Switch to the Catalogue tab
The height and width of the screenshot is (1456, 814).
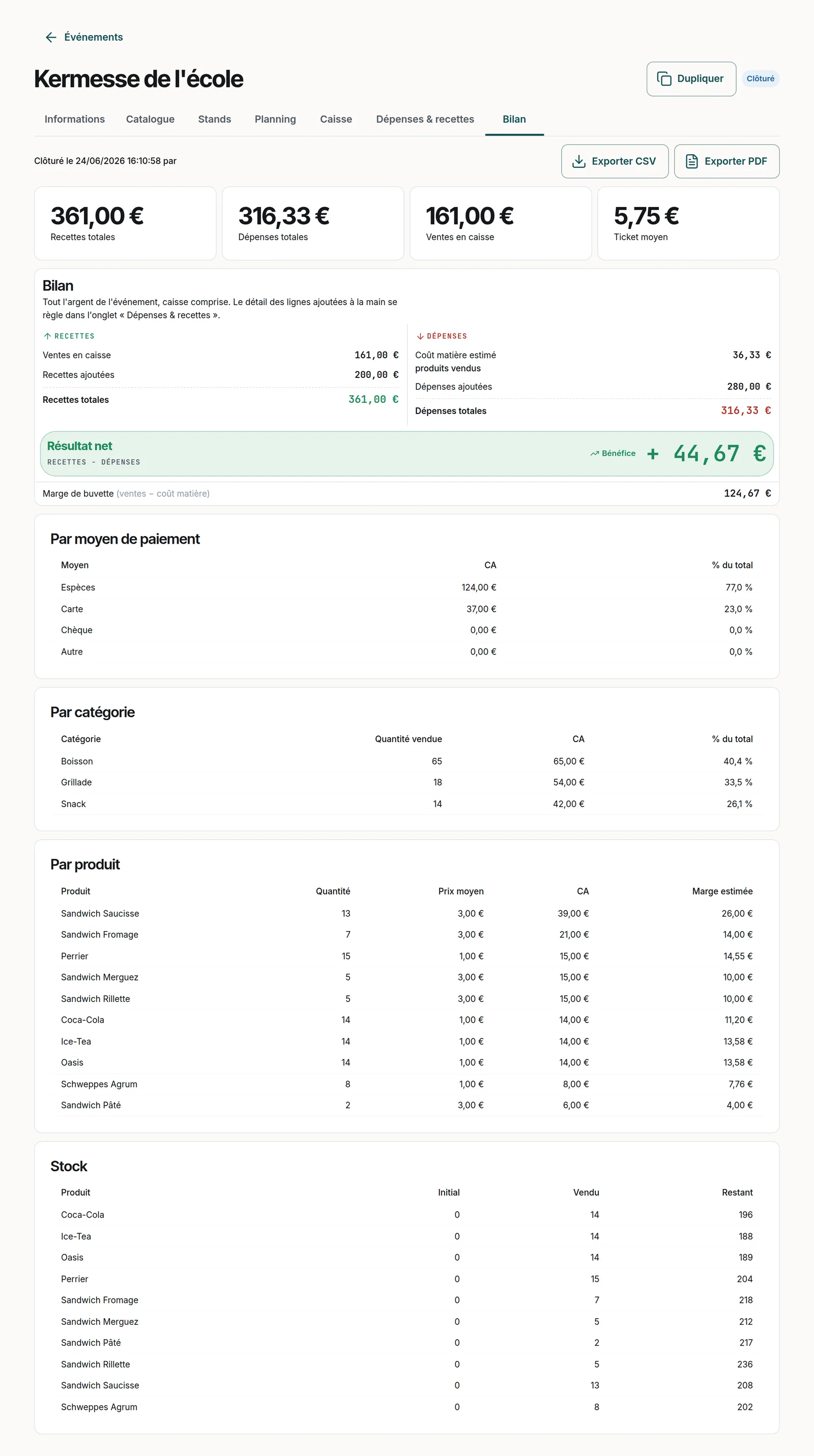(x=151, y=120)
